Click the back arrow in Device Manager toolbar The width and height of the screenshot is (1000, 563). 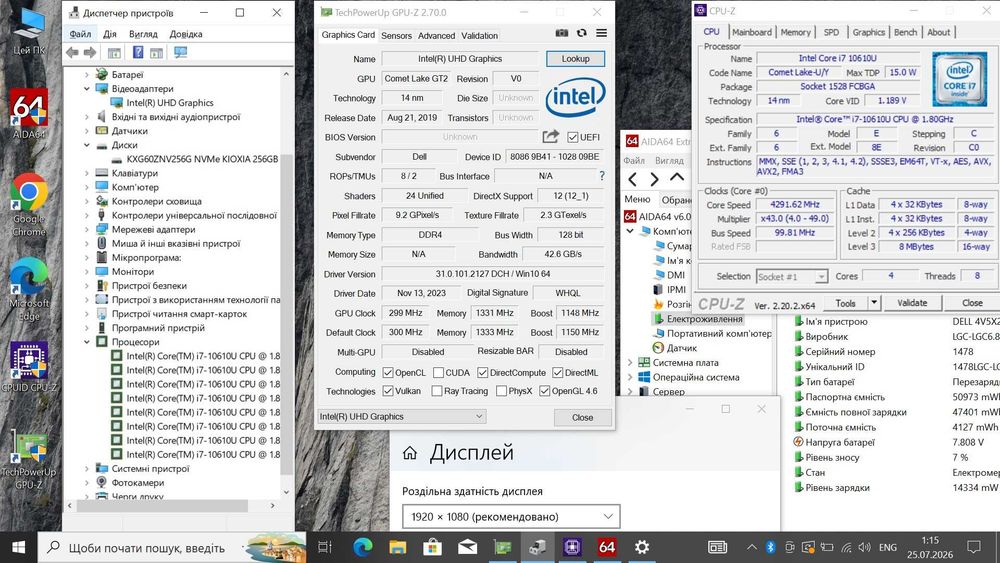(x=72, y=53)
